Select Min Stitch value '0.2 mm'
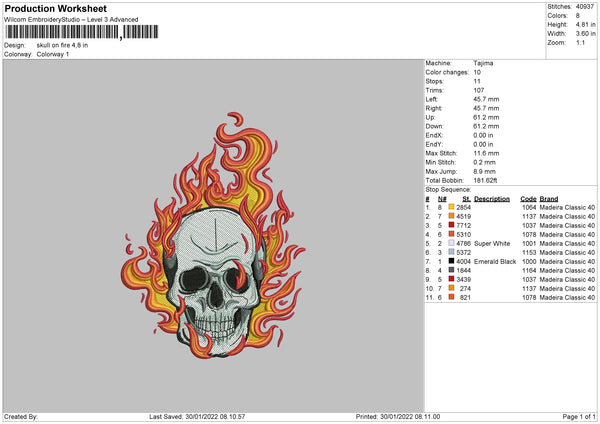 point(485,162)
